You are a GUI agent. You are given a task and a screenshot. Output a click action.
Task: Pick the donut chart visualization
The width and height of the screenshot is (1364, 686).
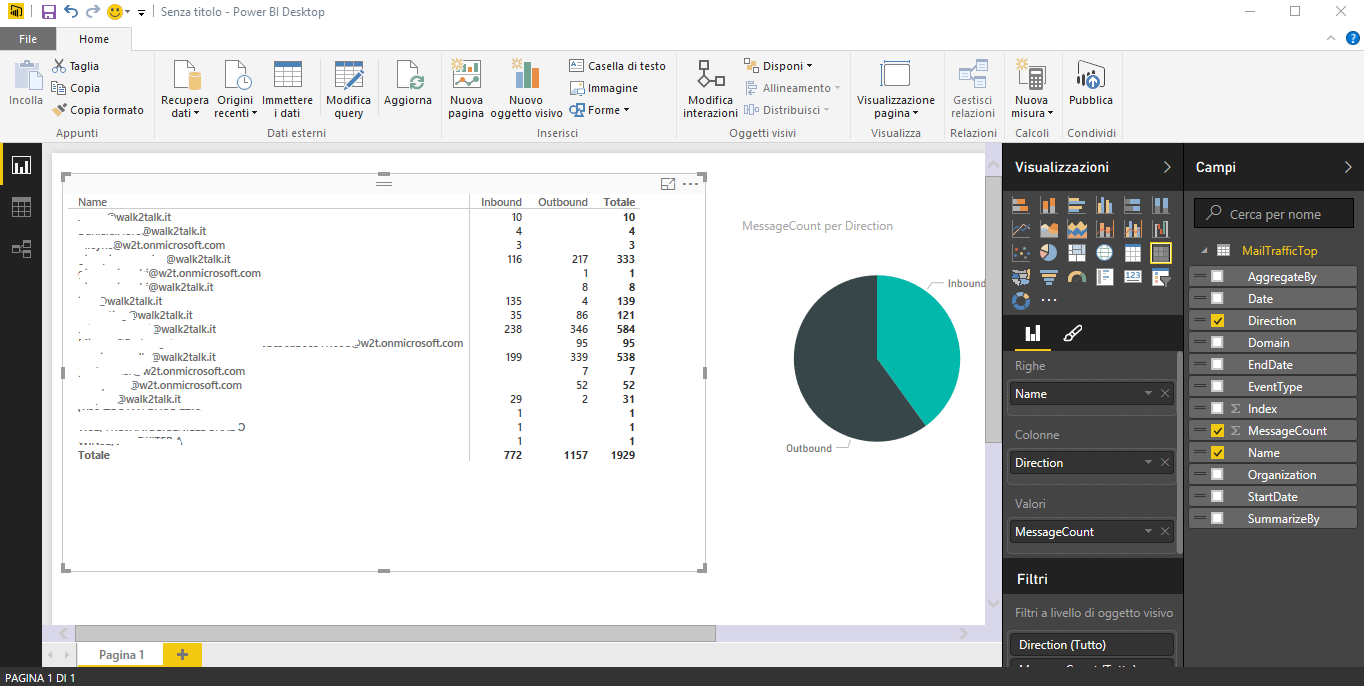(x=1021, y=301)
